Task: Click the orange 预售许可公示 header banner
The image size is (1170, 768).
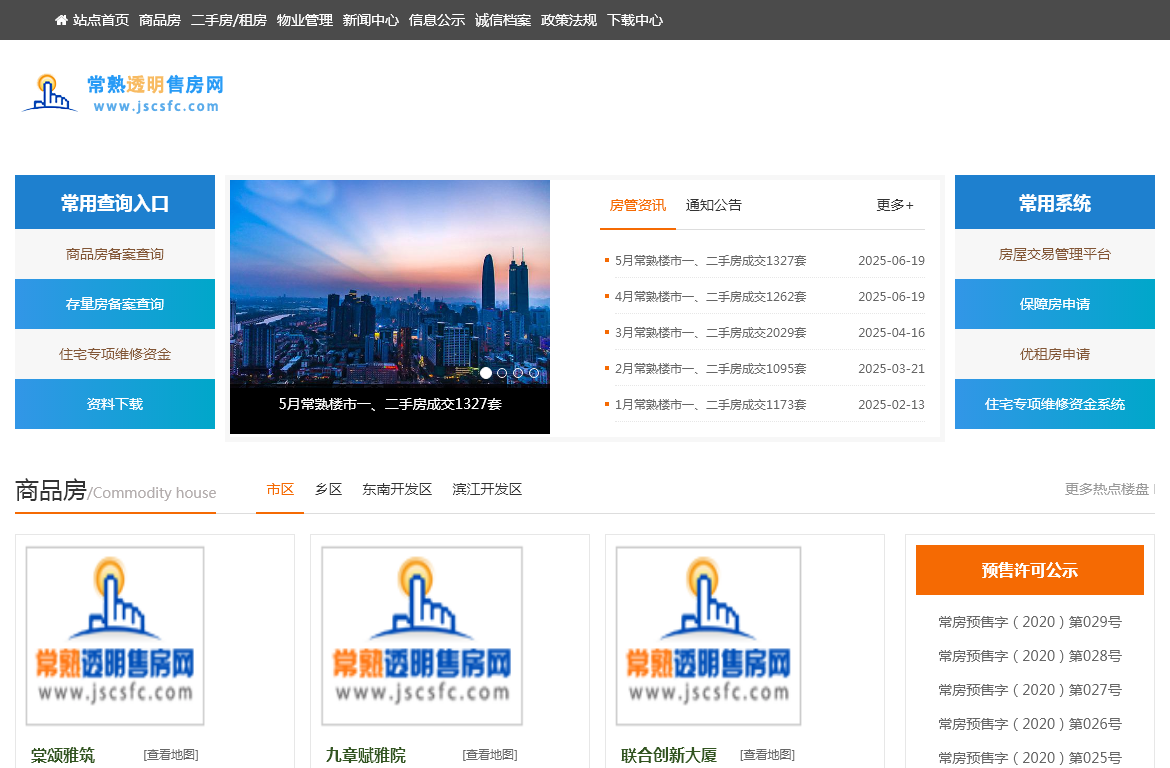Action: [x=1029, y=569]
